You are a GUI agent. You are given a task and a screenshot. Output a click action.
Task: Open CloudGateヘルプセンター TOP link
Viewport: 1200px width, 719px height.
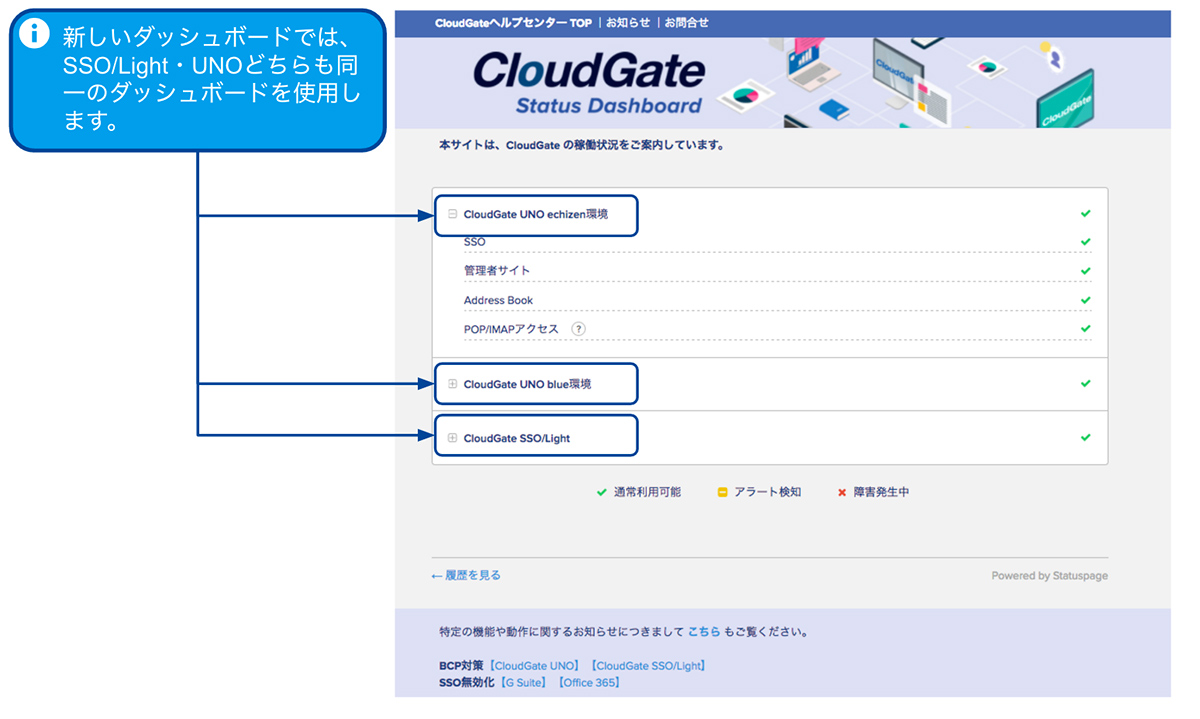click(x=514, y=22)
